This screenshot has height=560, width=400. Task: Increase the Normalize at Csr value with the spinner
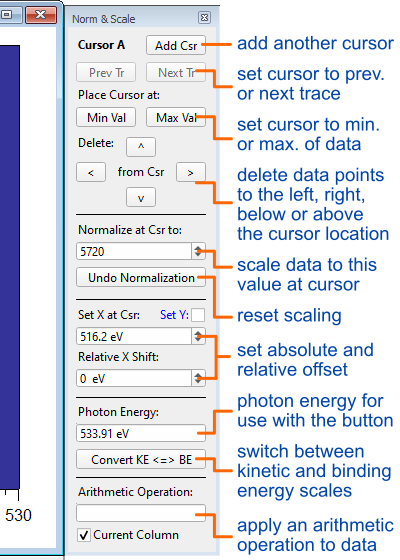198,248
